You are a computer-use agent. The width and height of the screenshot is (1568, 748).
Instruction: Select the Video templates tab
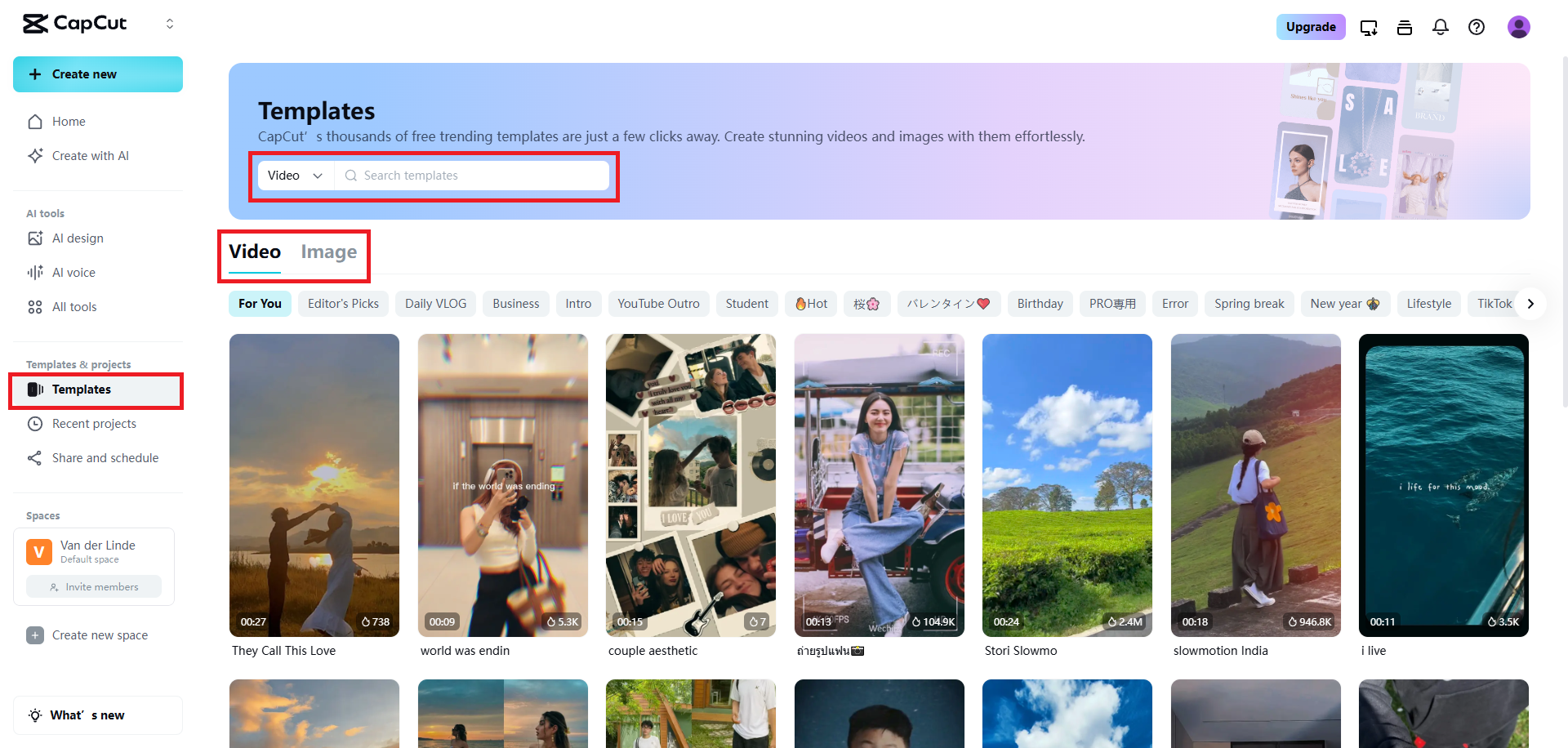pyautogui.click(x=254, y=252)
